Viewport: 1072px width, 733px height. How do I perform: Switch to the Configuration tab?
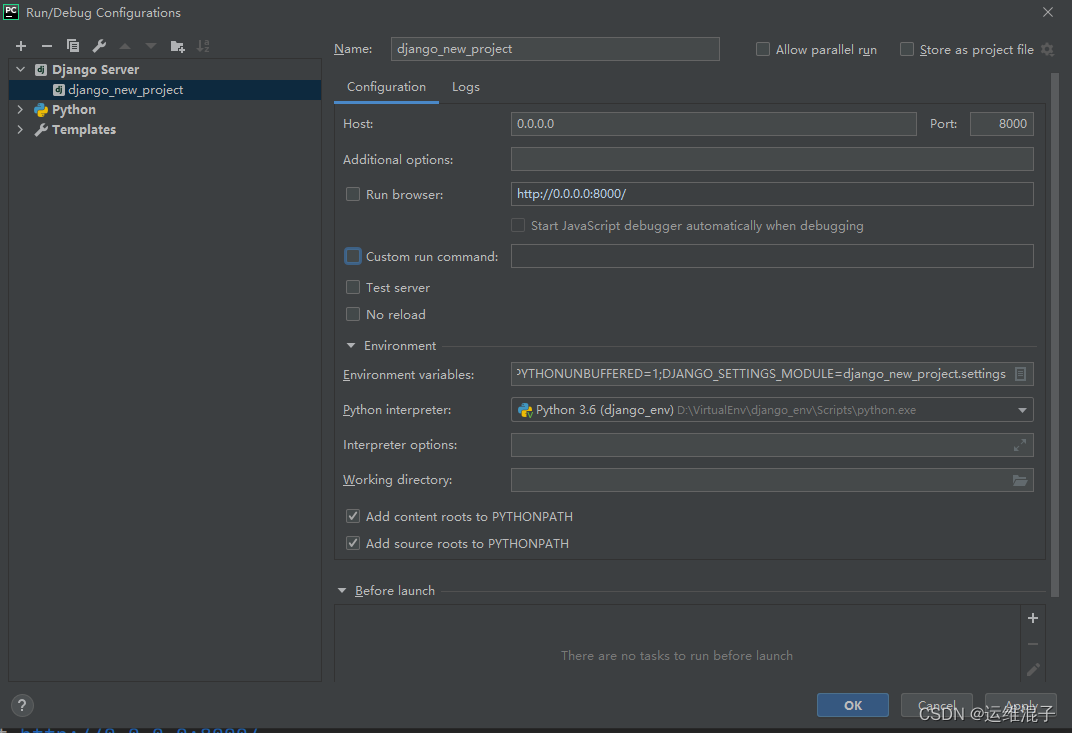tap(386, 87)
